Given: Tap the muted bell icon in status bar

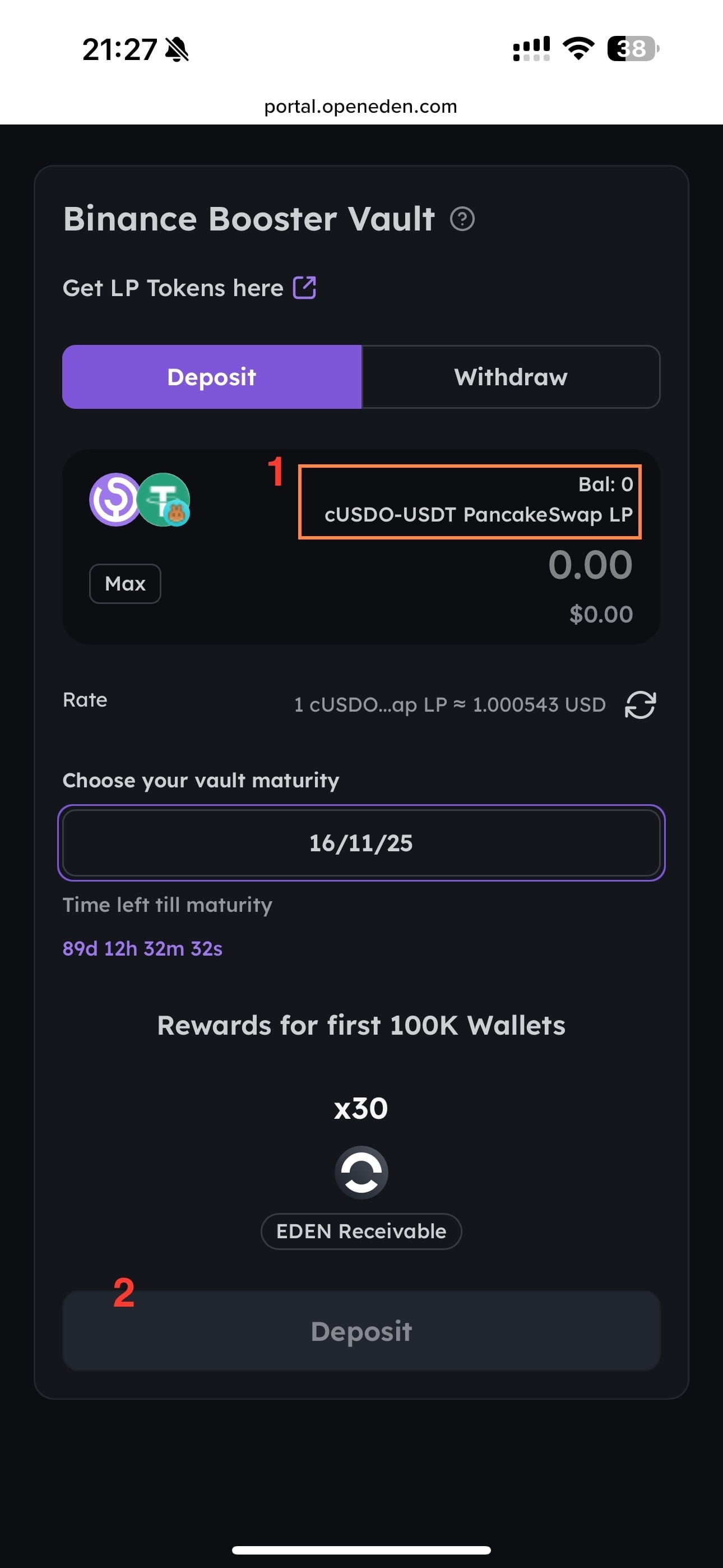Looking at the screenshot, I should [177, 49].
